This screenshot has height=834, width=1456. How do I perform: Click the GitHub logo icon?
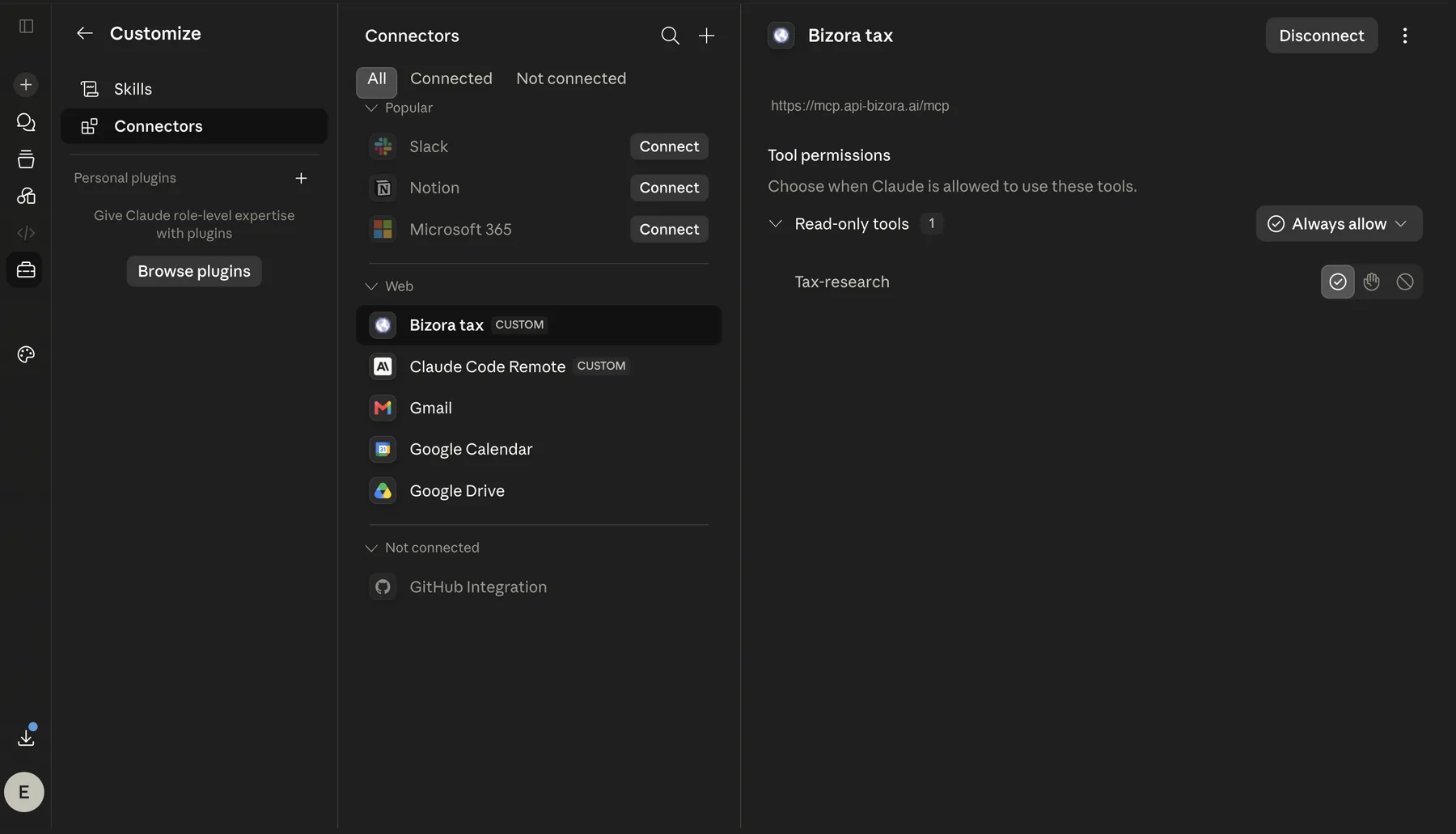pyautogui.click(x=383, y=586)
